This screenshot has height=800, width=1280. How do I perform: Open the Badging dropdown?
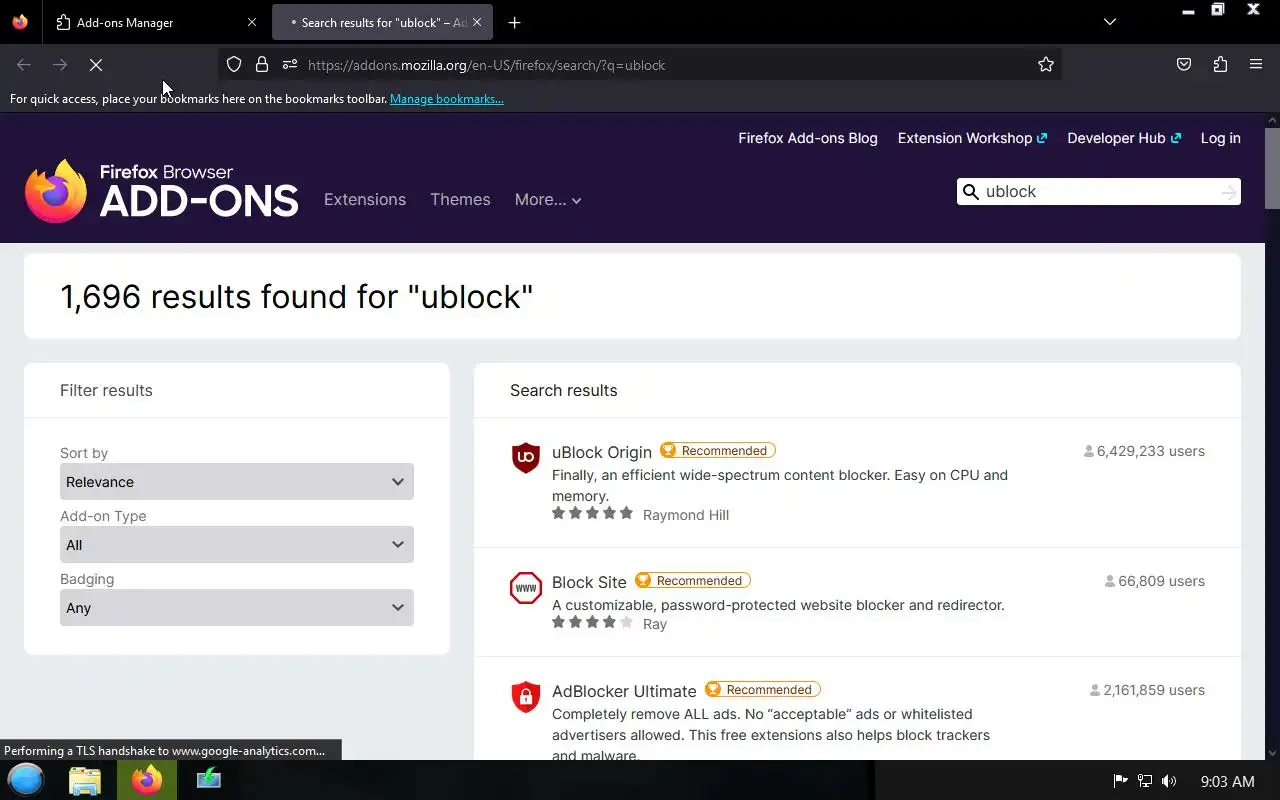(237, 608)
